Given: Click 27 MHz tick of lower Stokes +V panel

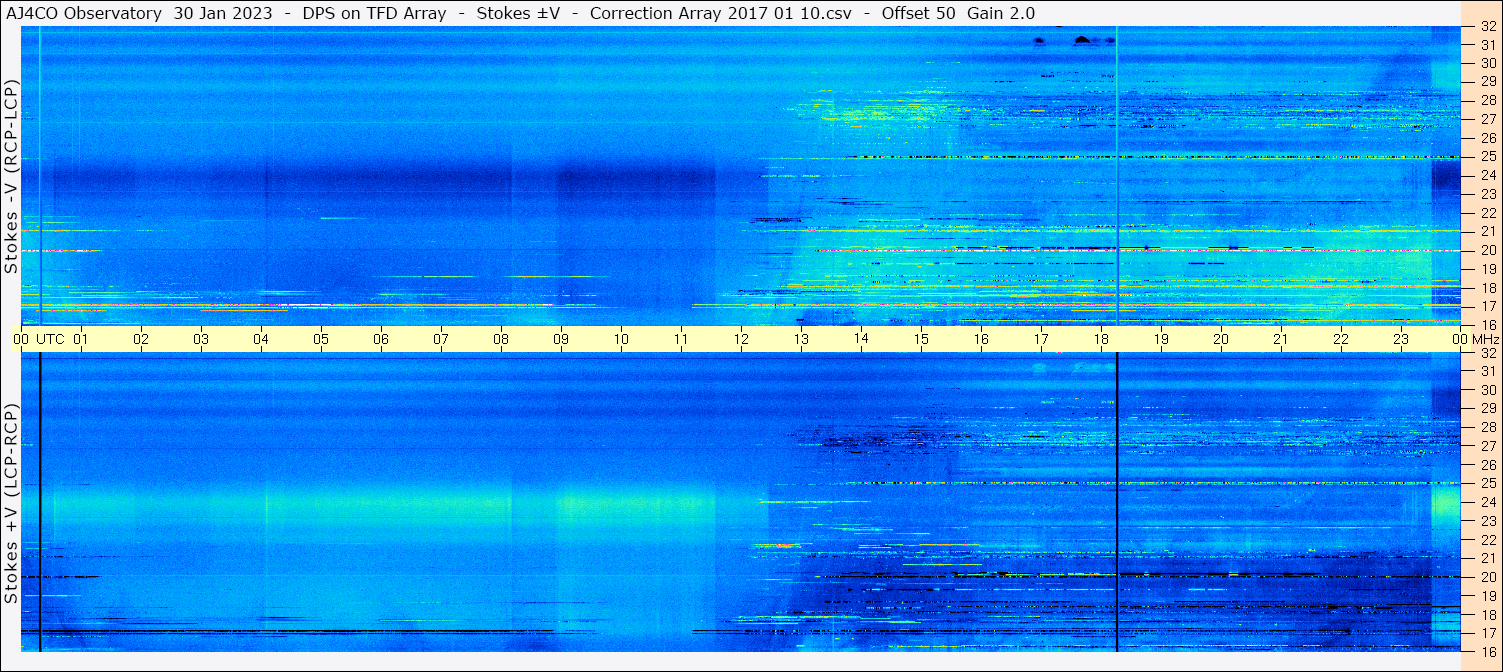Looking at the screenshot, I should click(1487, 446).
